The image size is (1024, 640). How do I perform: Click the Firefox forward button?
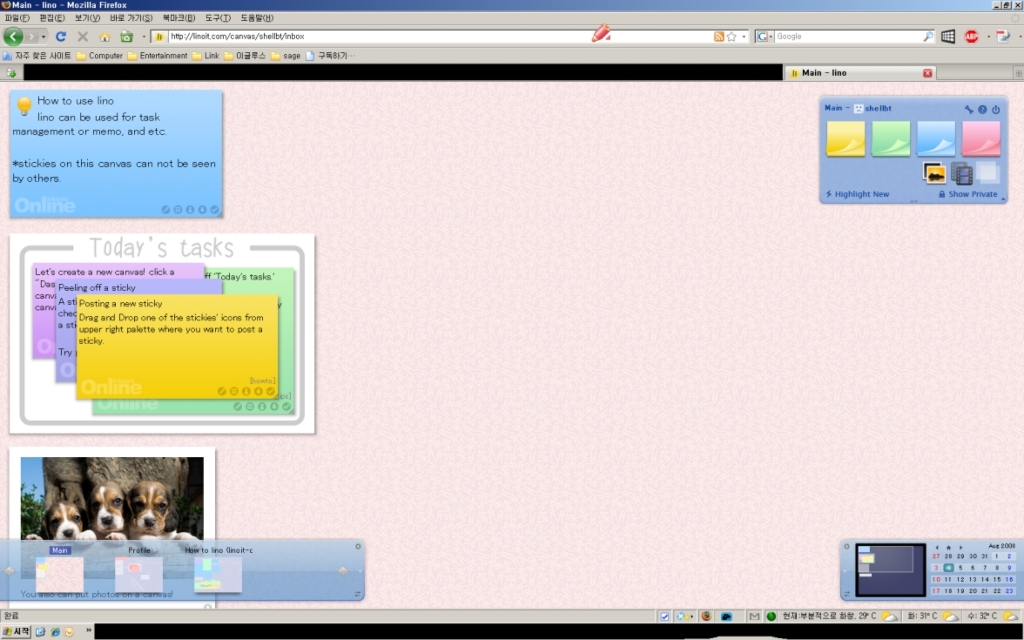[x=31, y=37]
